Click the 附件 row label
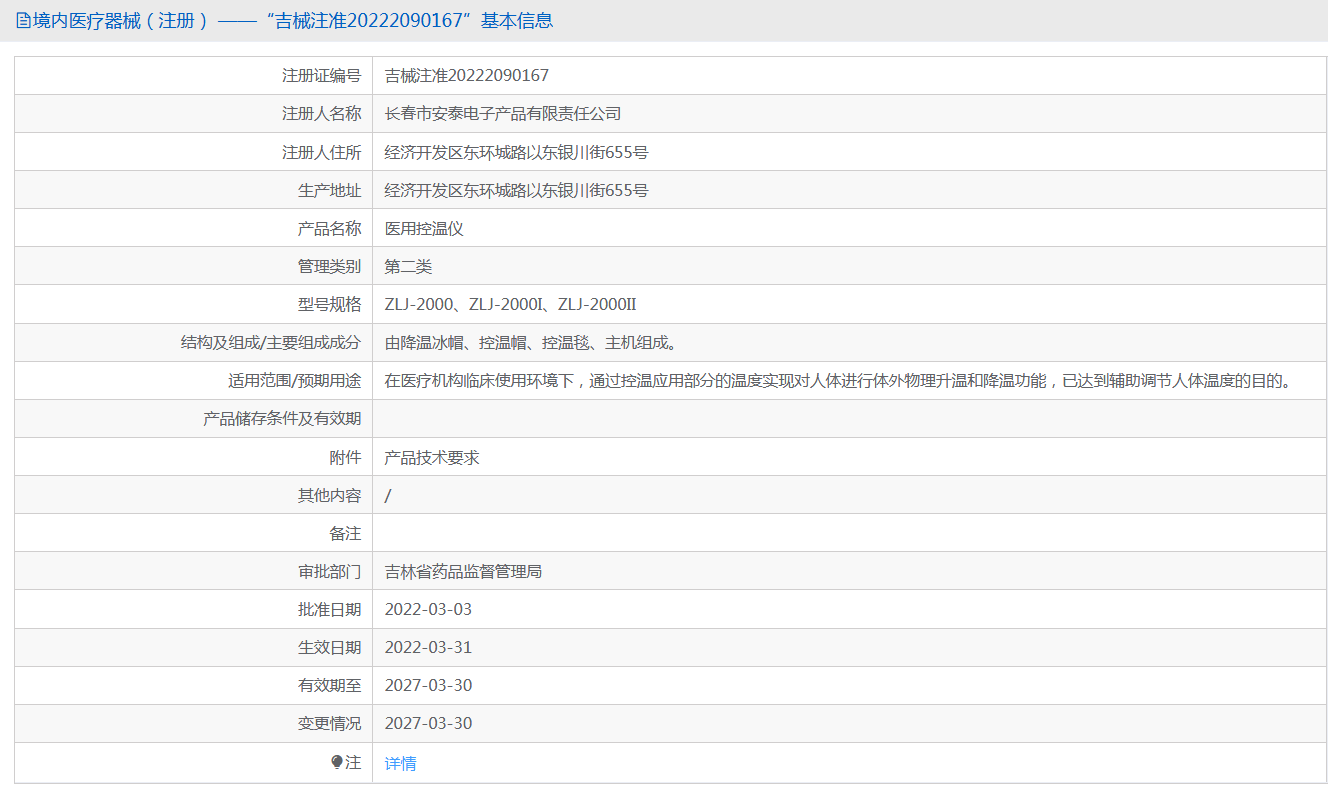Image resolution: width=1328 pixels, height=786 pixels. coord(345,457)
